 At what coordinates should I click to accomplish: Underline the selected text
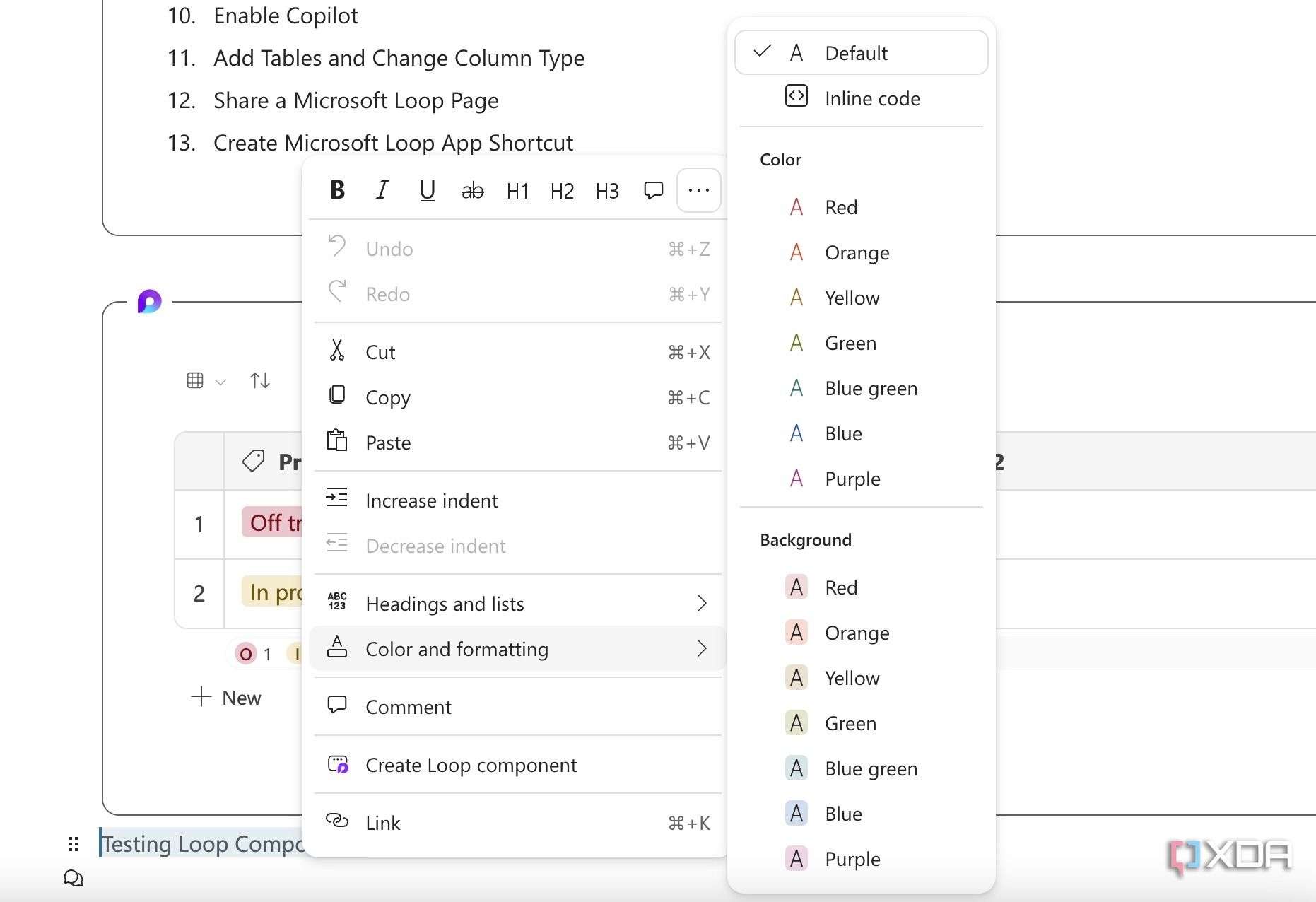(x=427, y=190)
